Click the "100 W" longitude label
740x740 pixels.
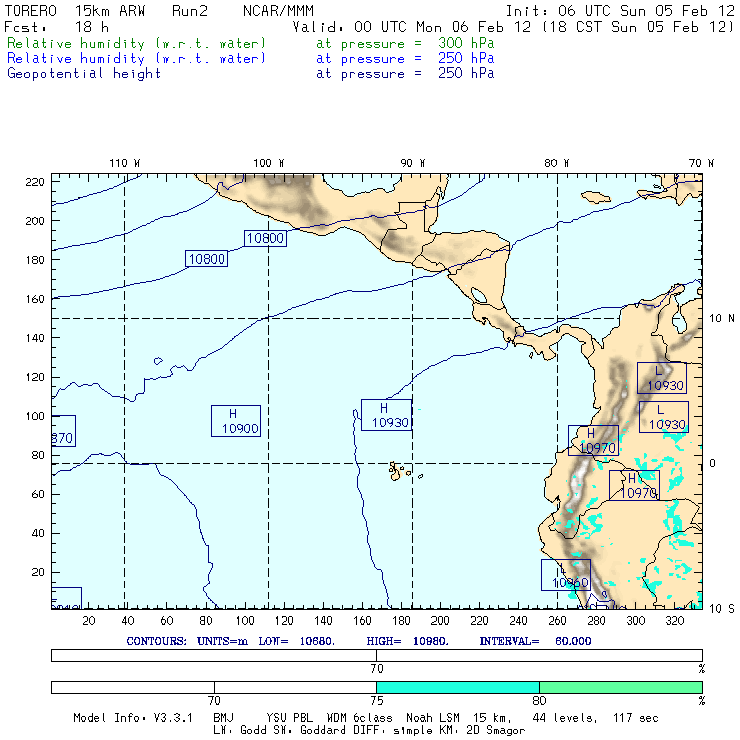click(269, 163)
